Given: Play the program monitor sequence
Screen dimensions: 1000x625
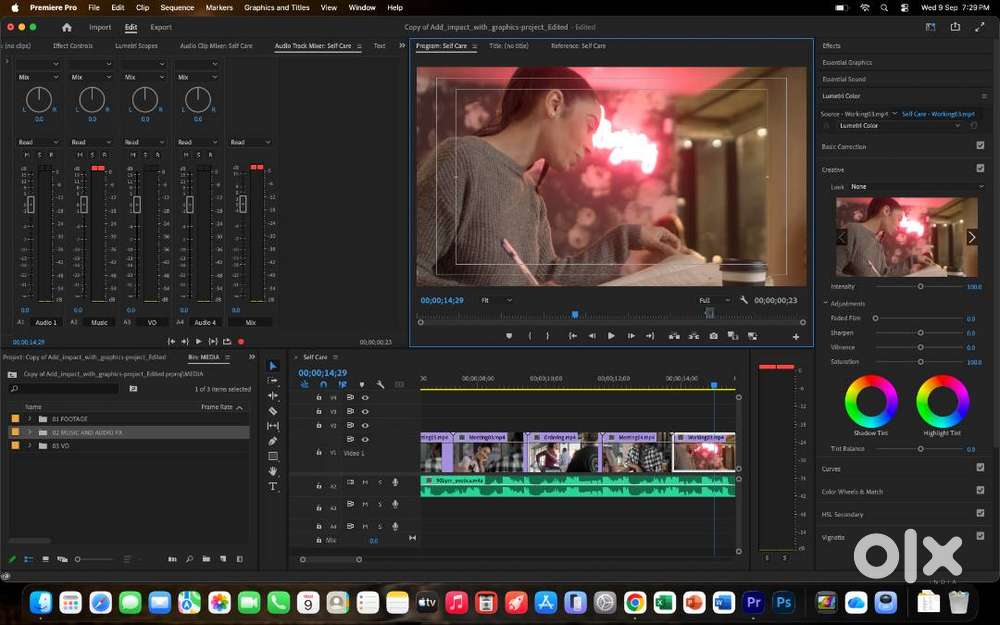Looking at the screenshot, I should (611, 335).
